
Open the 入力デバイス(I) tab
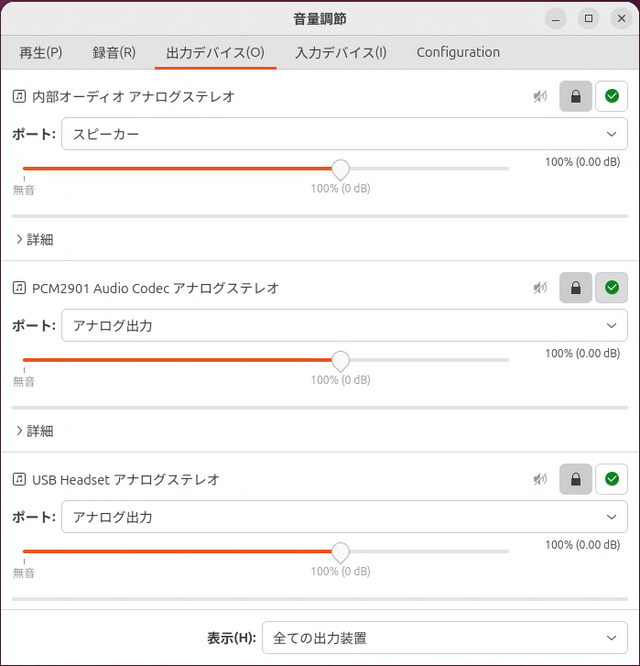click(341, 52)
